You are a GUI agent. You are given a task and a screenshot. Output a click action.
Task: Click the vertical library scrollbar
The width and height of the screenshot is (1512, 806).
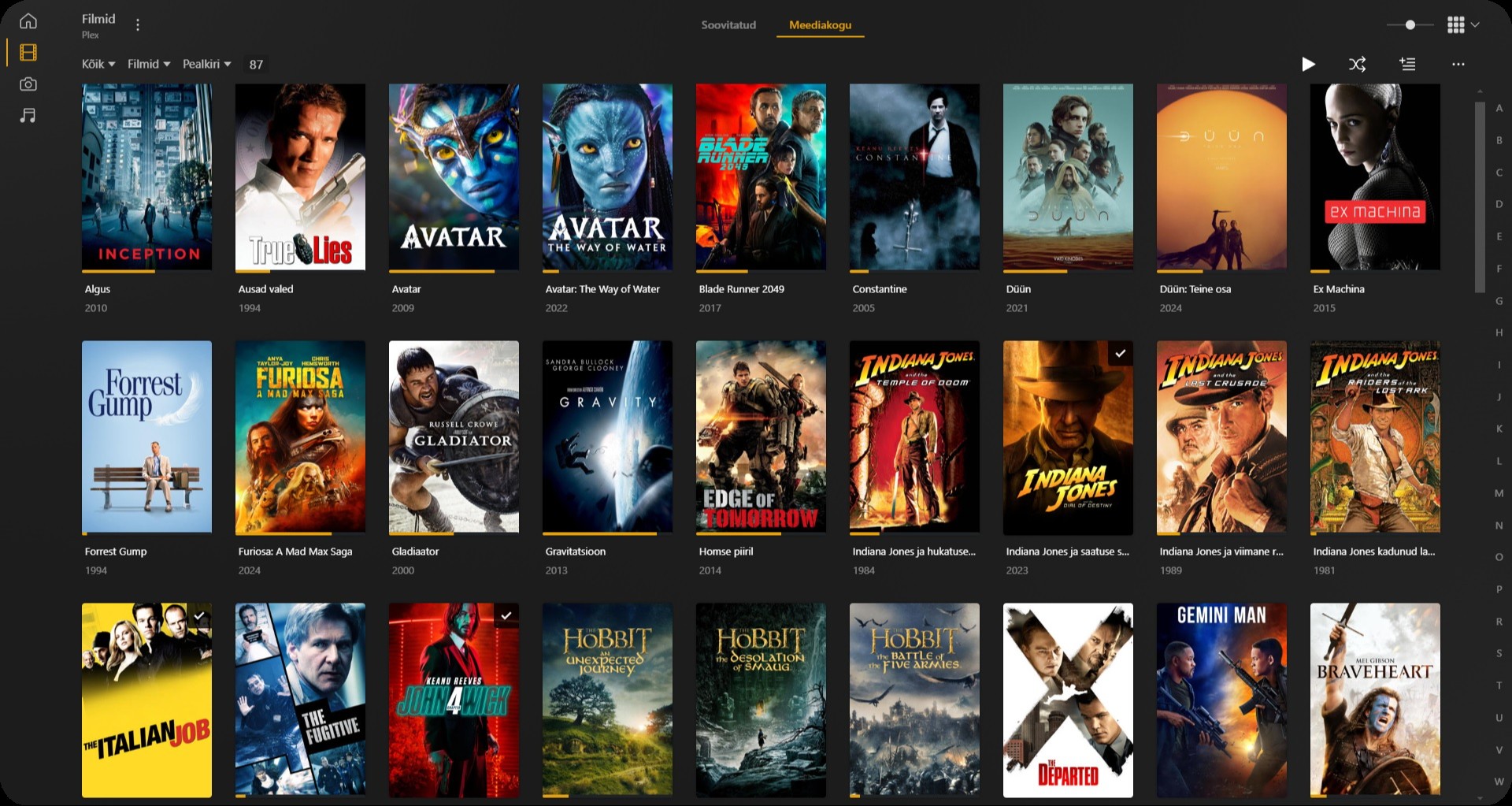click(1480, 197)
